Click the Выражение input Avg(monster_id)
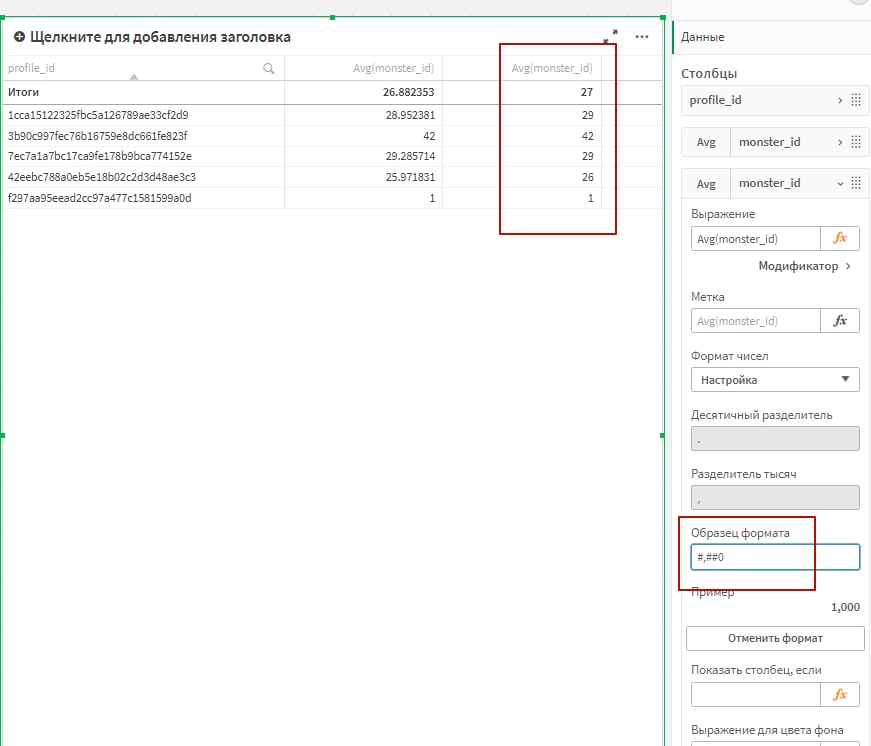Image resolution: width=871 pixels, height=746 pixels. [x=755, y=239]
